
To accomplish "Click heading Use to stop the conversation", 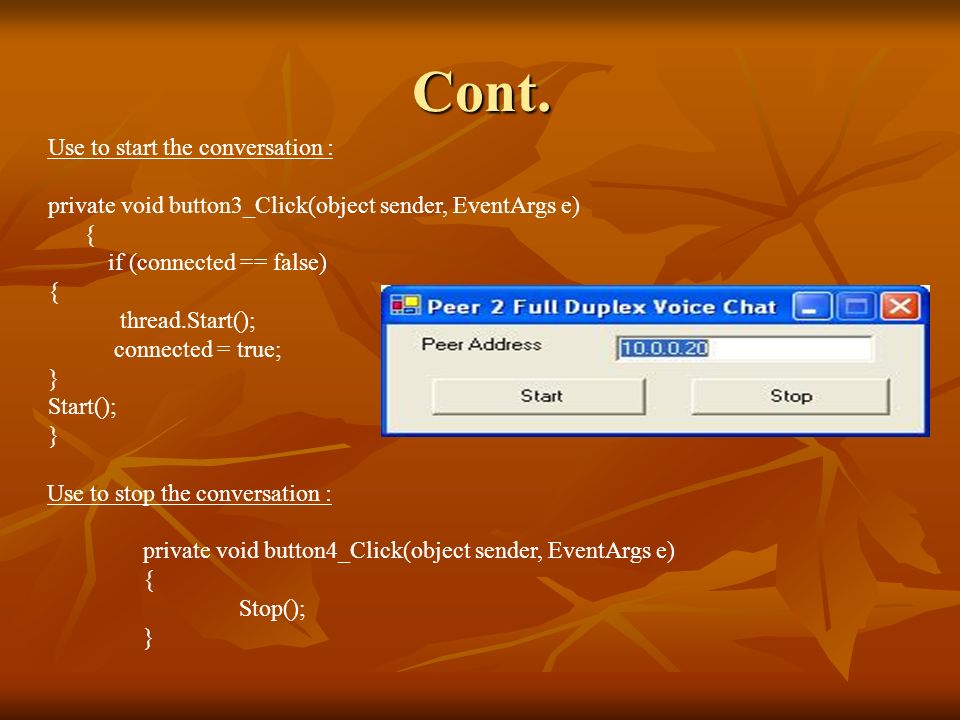I will click(189, 493).
